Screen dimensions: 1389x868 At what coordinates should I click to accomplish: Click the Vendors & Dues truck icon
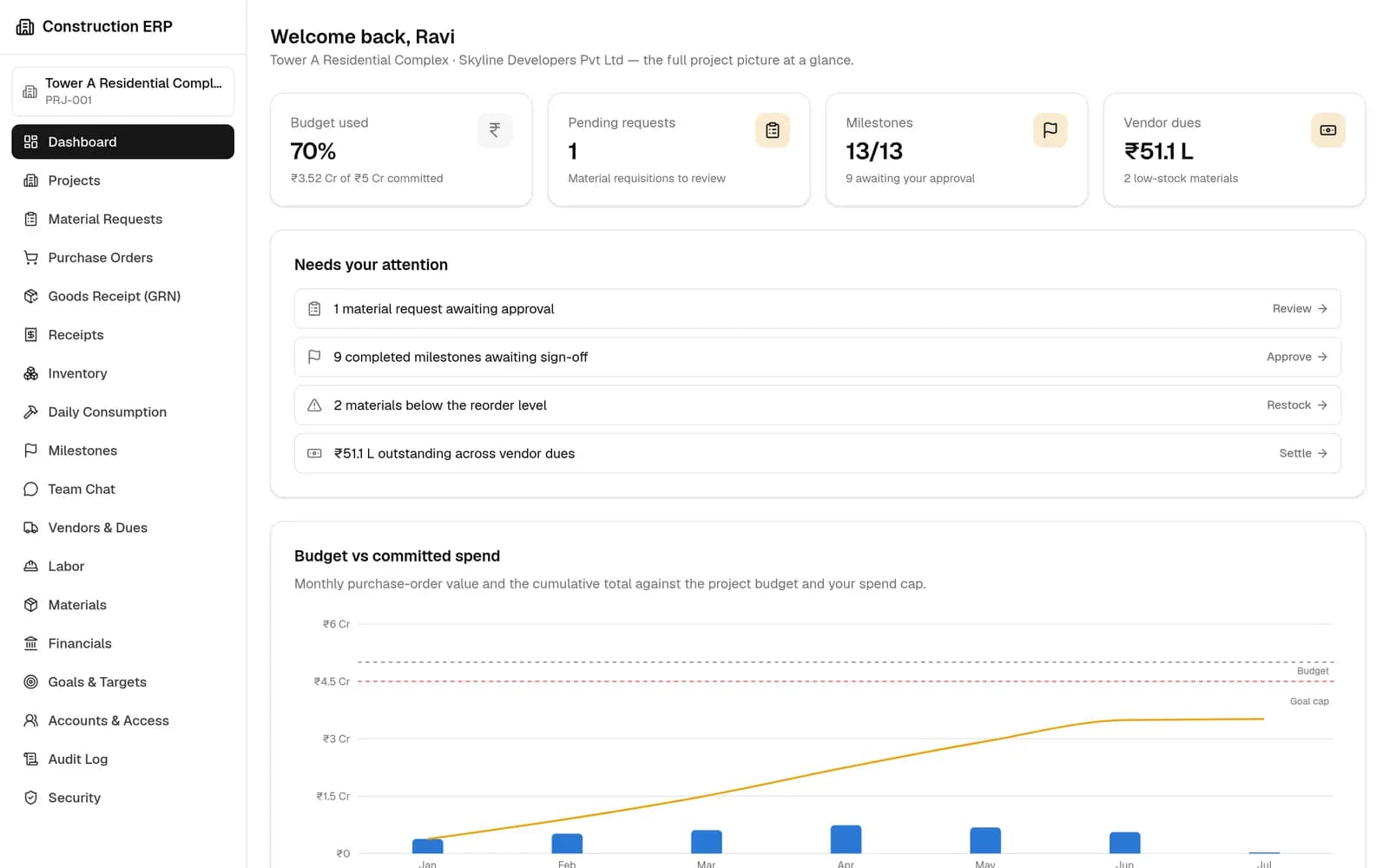click(31, 528)
